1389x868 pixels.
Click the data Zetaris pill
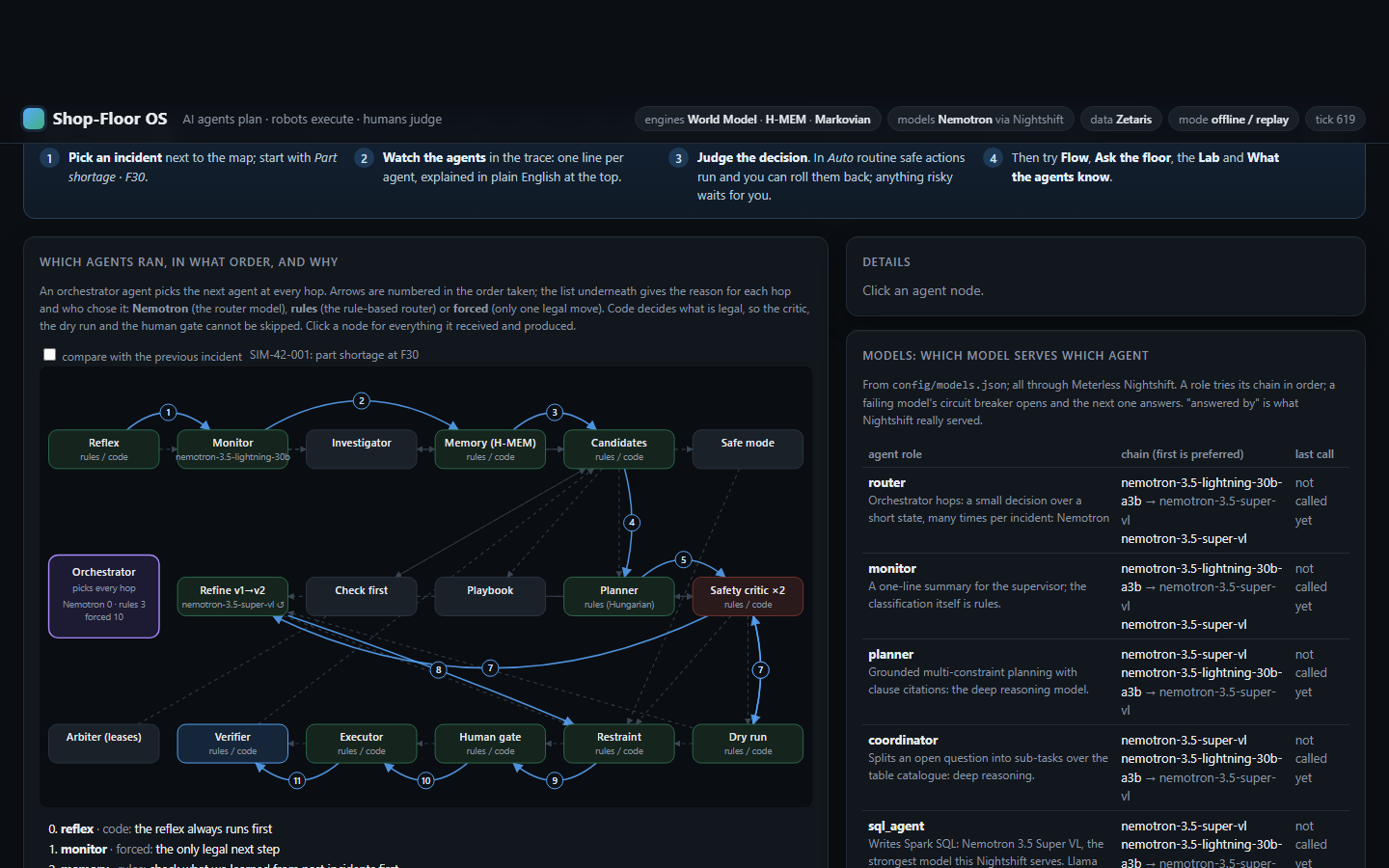1121,120
